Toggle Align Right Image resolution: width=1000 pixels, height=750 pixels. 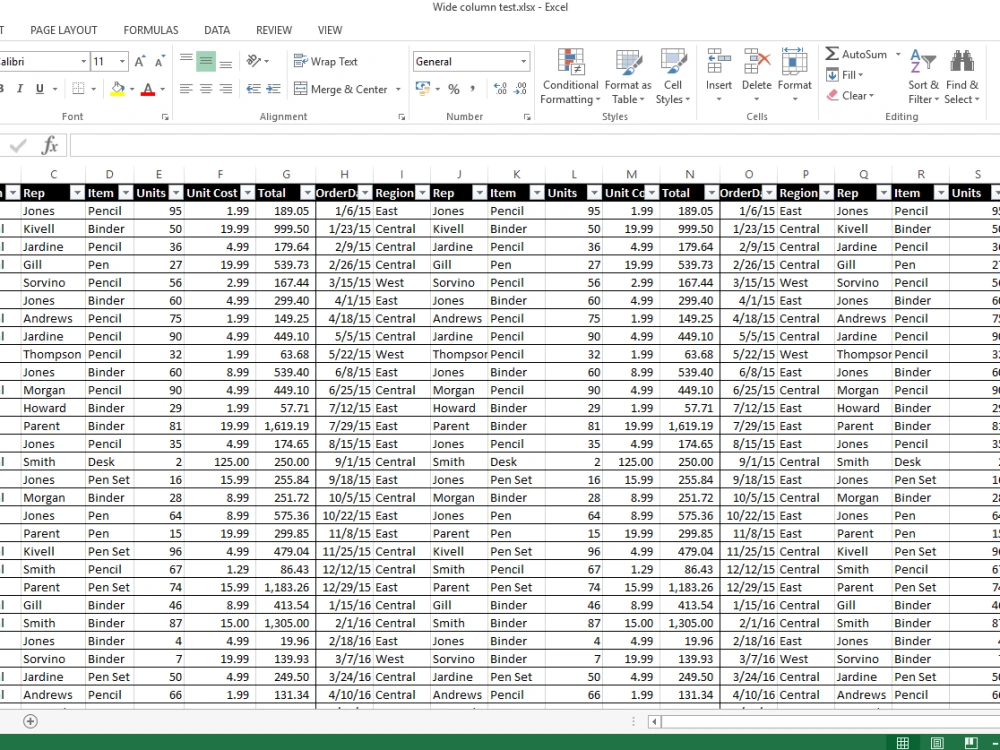pyautogui.click(x=226, y=89)
